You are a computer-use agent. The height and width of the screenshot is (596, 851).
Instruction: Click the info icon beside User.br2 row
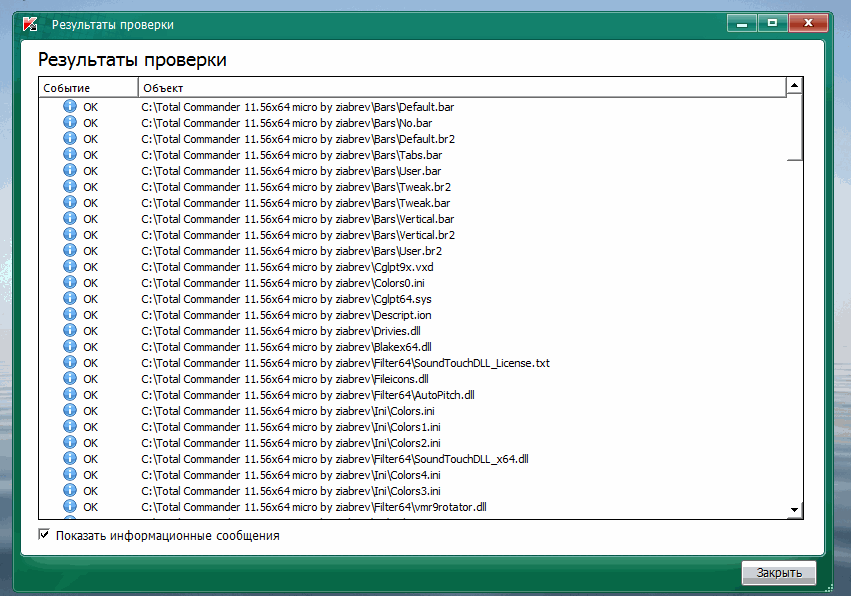coord(70,250)
